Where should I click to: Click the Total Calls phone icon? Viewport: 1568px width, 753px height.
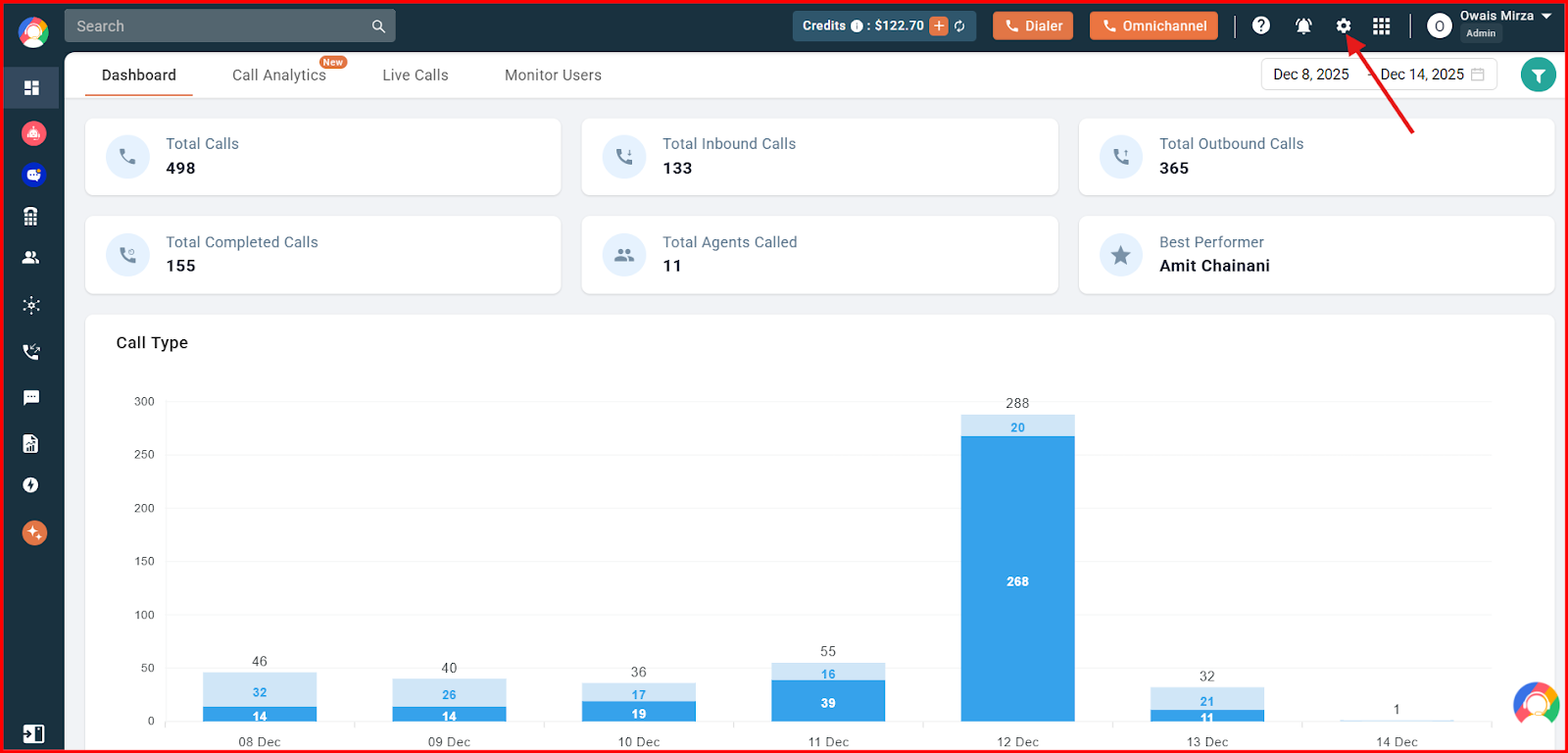pyautogui.click(x=127, y=157)
